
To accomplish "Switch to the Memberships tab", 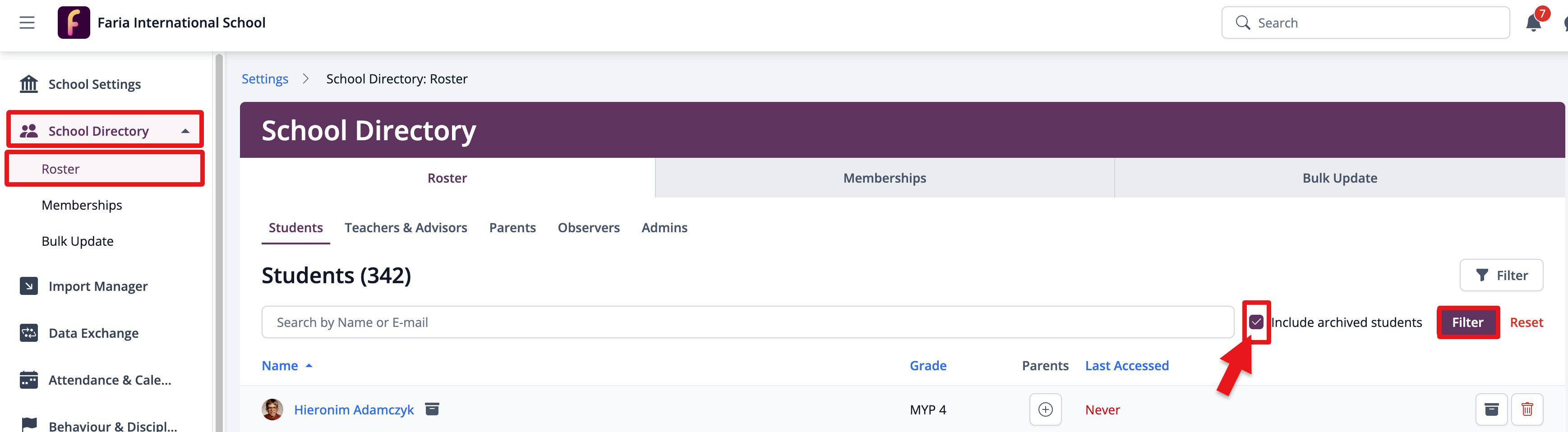I will coord(884,178).
